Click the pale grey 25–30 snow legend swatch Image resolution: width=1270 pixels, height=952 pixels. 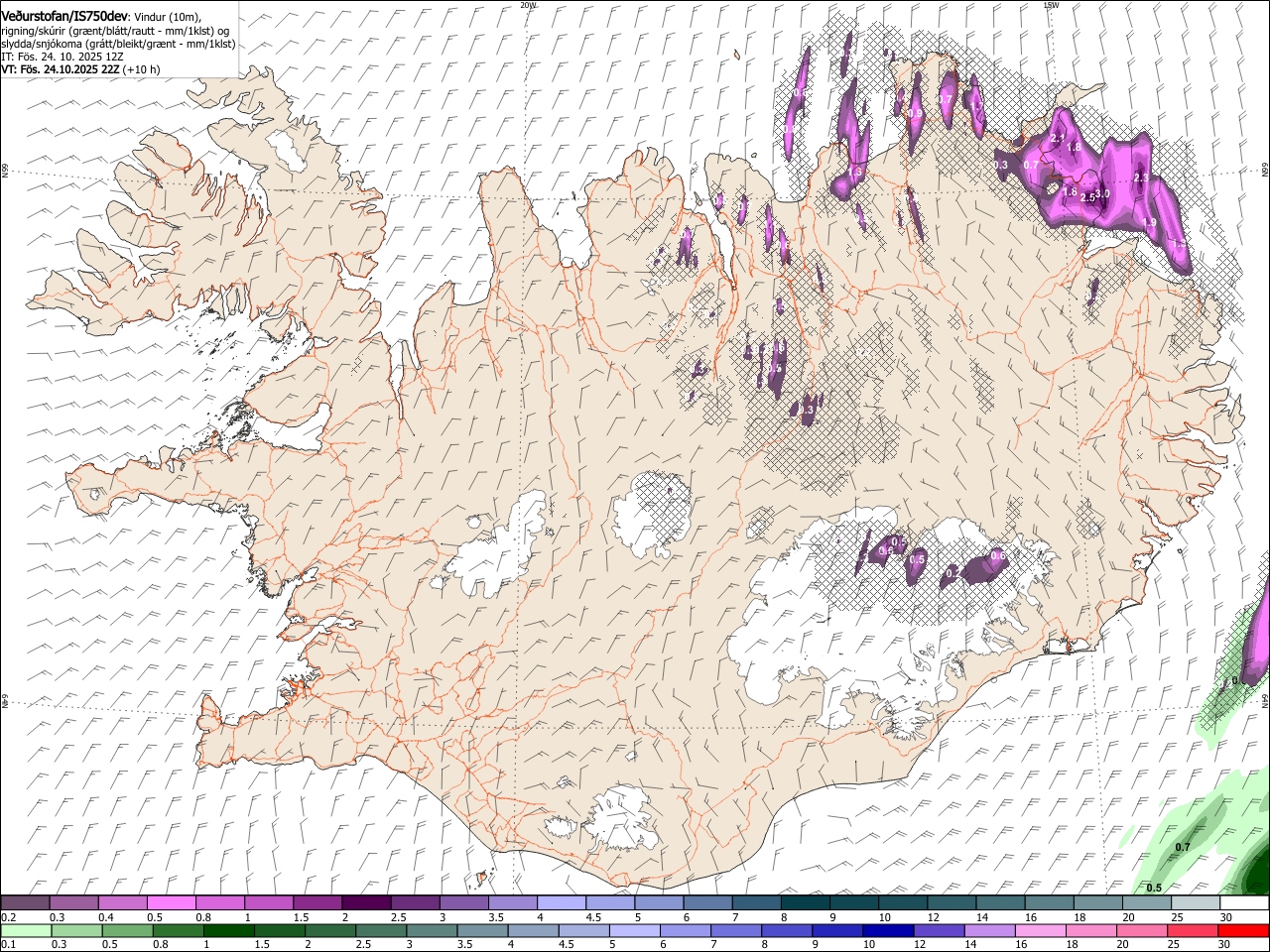tap(1197, 903)
